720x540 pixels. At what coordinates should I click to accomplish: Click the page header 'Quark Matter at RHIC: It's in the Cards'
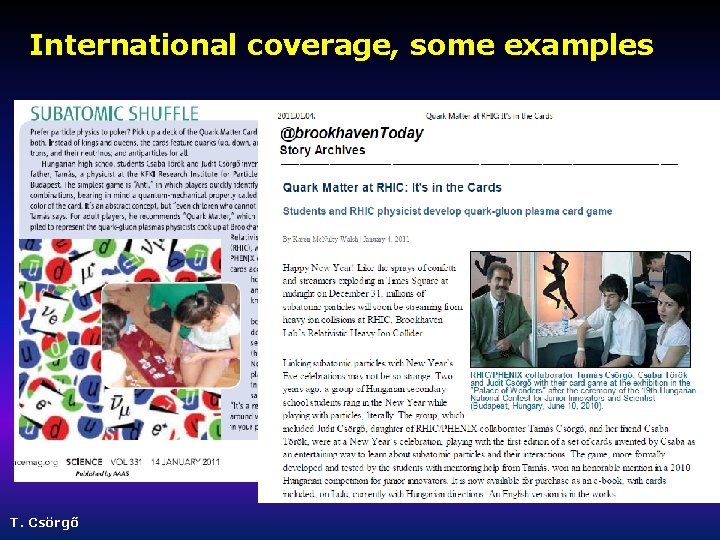coord(489,116)
